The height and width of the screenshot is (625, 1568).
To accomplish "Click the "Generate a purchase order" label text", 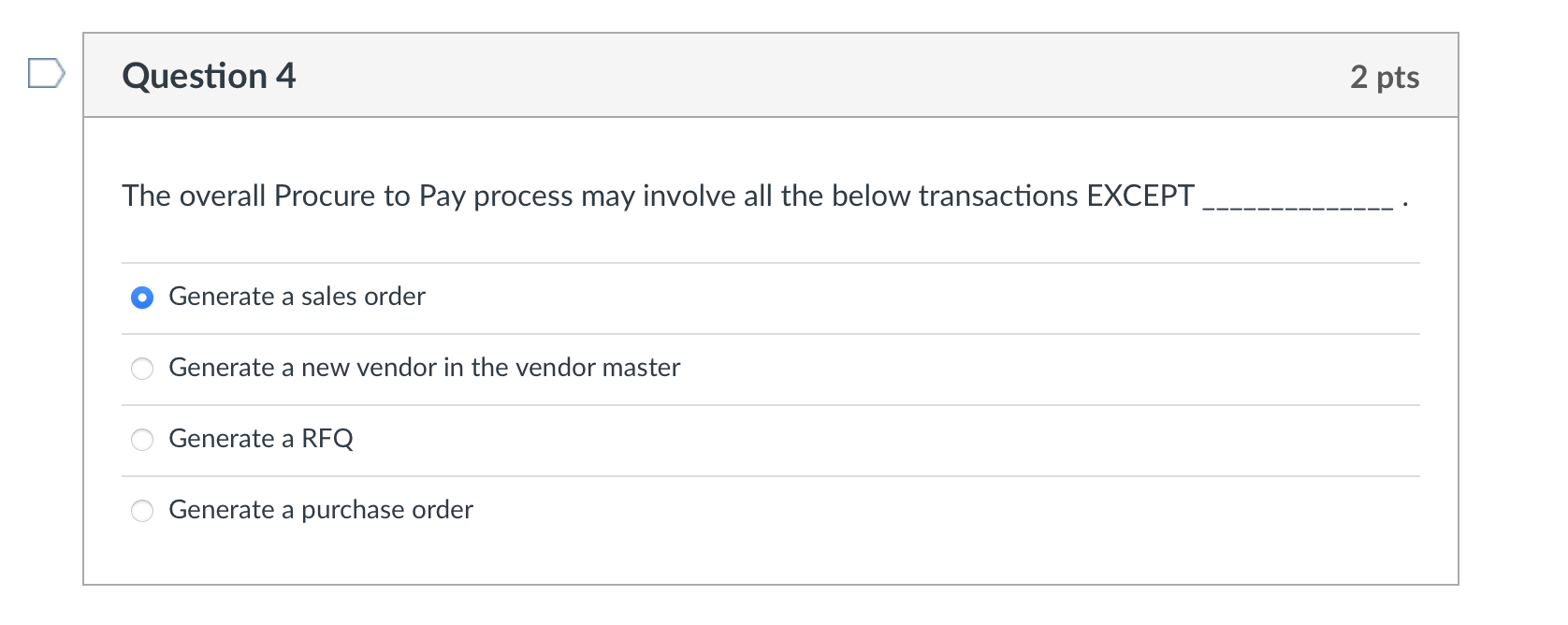I will 320,511.
